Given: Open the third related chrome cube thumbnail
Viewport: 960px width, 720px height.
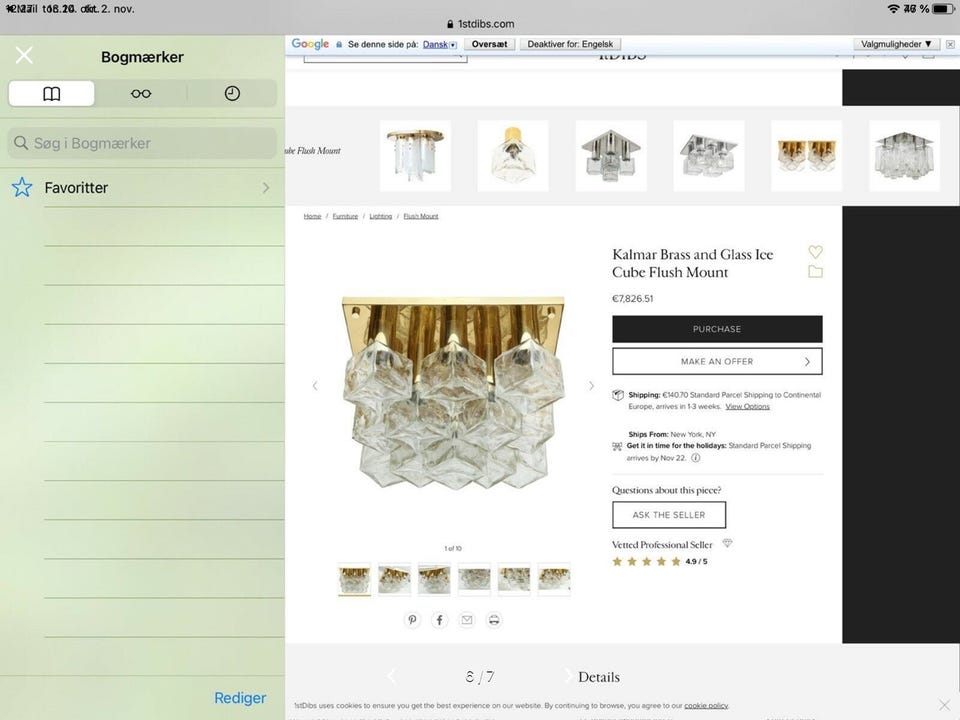Looking at the screenshot, I should [611, 156].
